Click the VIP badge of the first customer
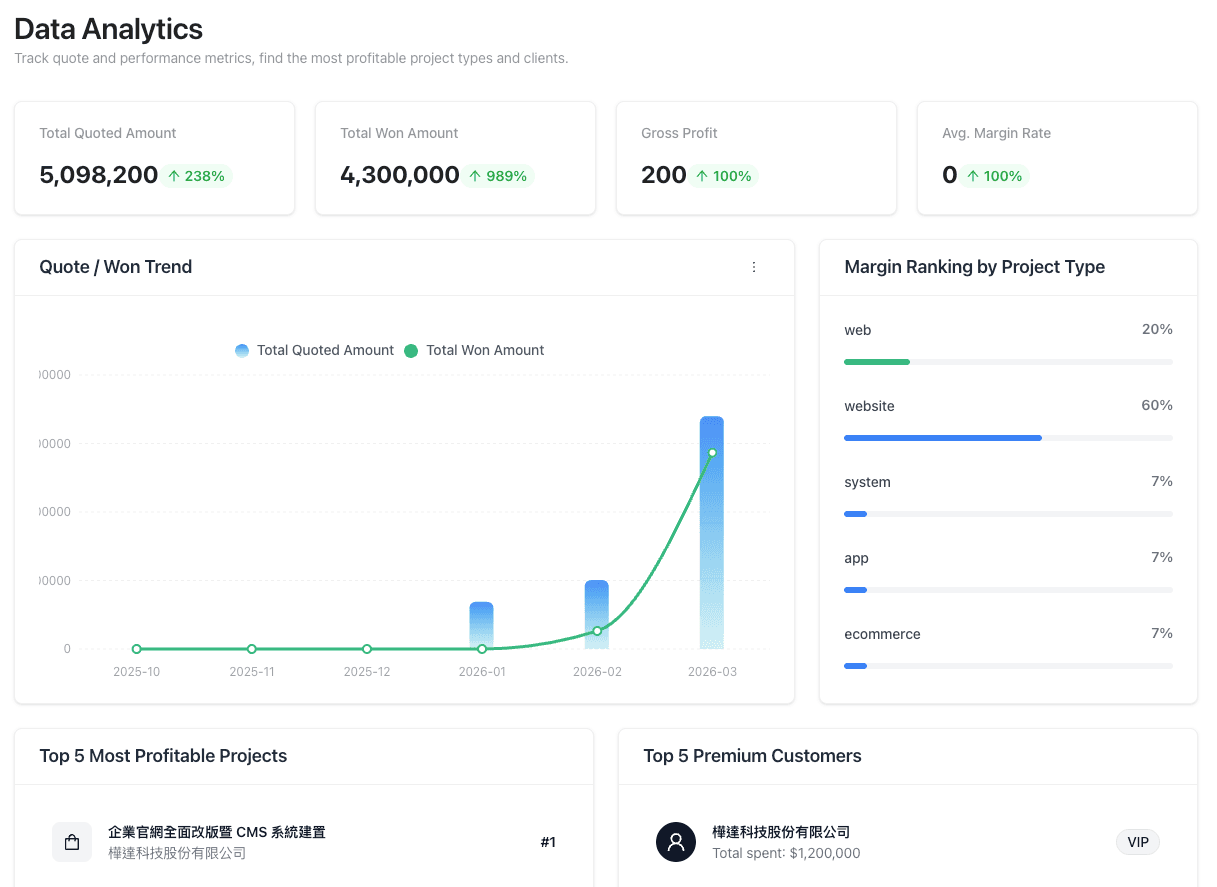The width and height of the screenshot is (1217, 887). click(1138, 842)
